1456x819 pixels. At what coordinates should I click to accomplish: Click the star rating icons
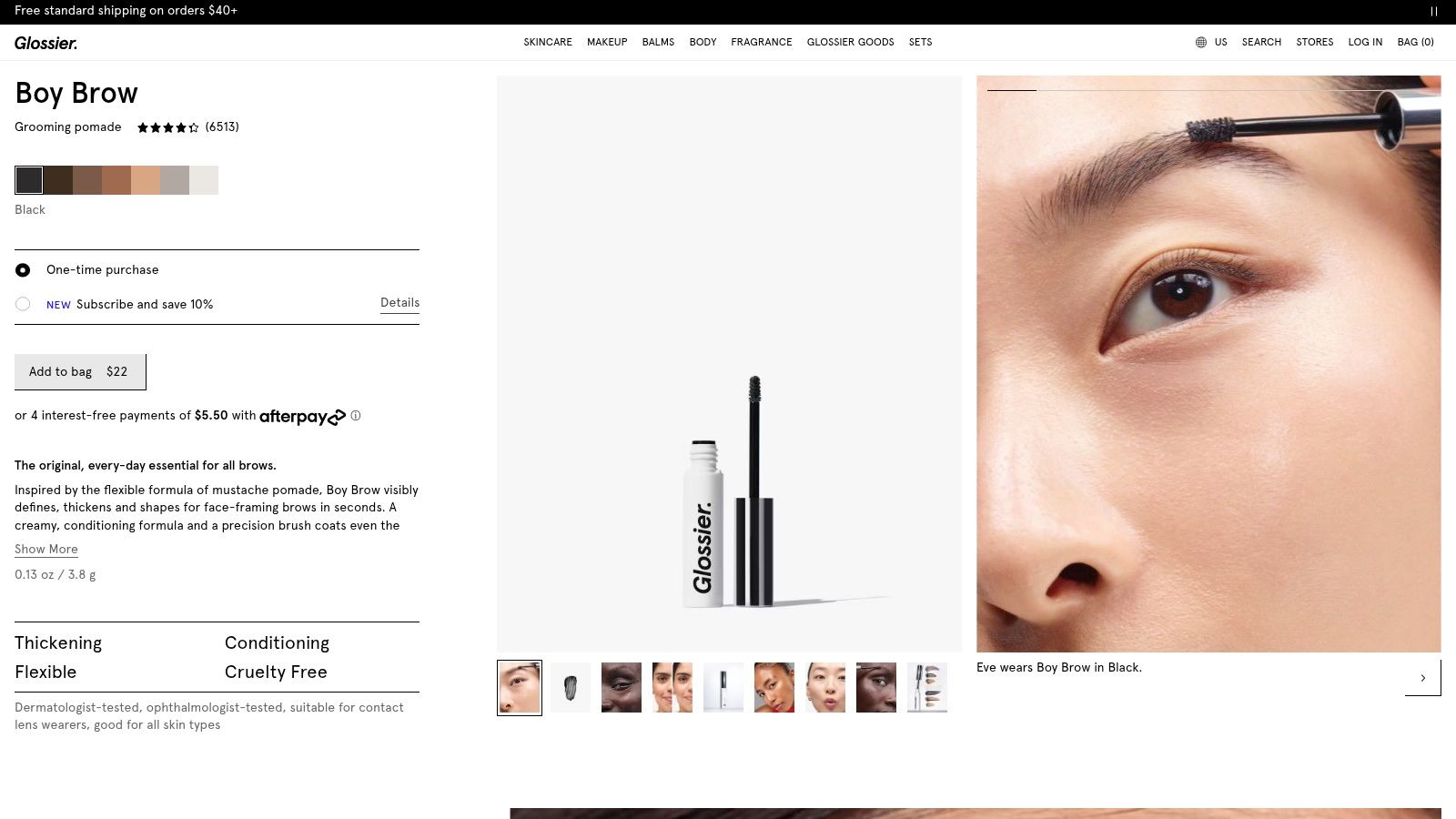pos(167,127)
